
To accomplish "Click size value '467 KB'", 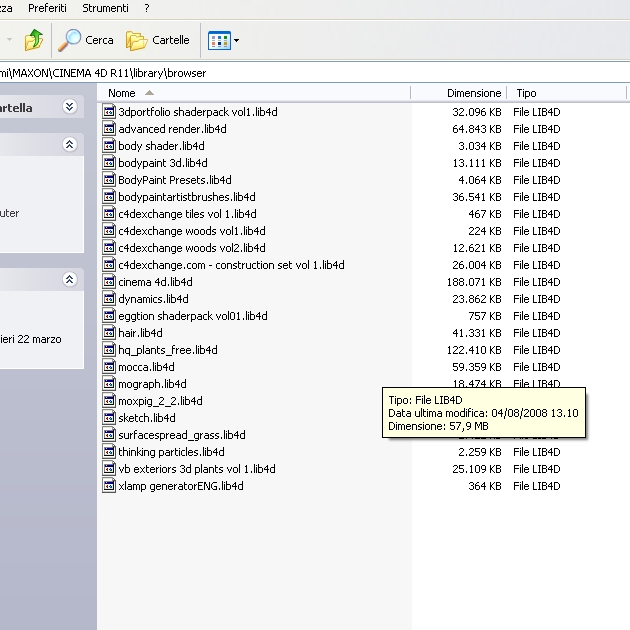I will 485,214.
